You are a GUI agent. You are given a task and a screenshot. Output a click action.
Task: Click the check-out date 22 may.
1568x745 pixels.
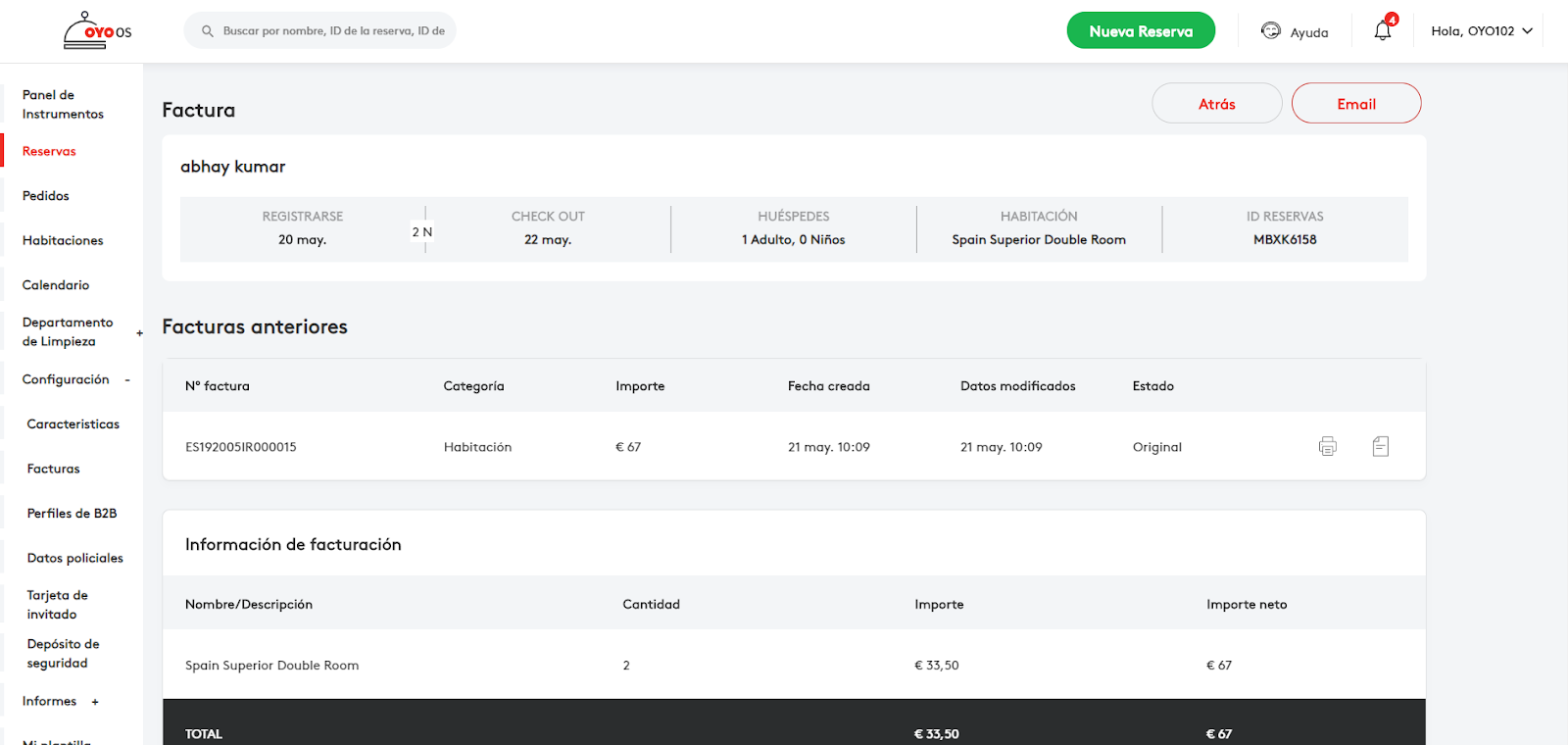tap(548, 240)
